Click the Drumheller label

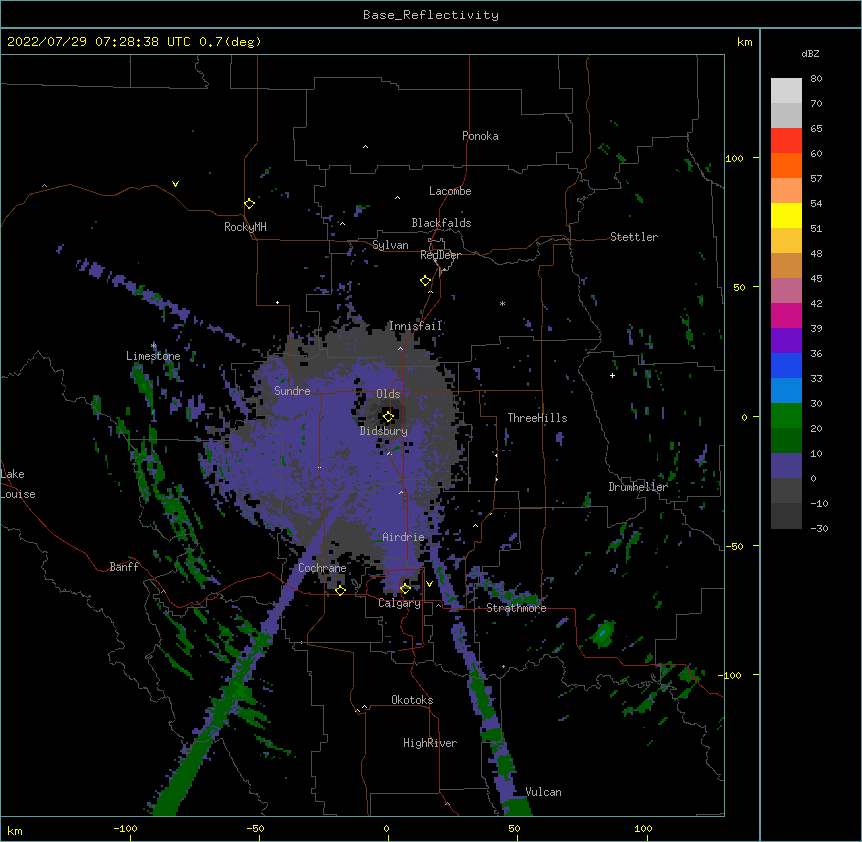pos(638,487)
